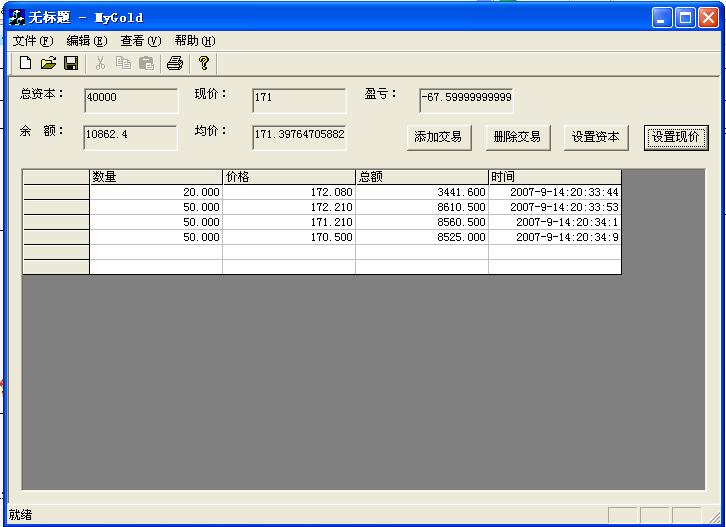
Task: Click the 设置资本 button
Action: (596, 138)
